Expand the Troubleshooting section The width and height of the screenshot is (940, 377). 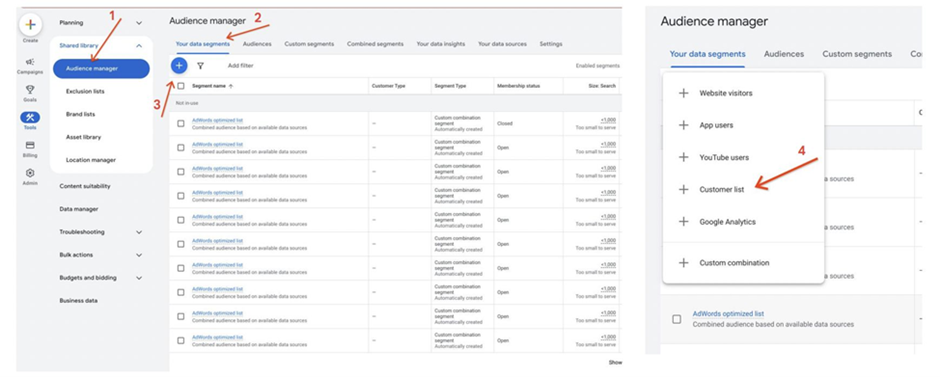click(139, 232)
